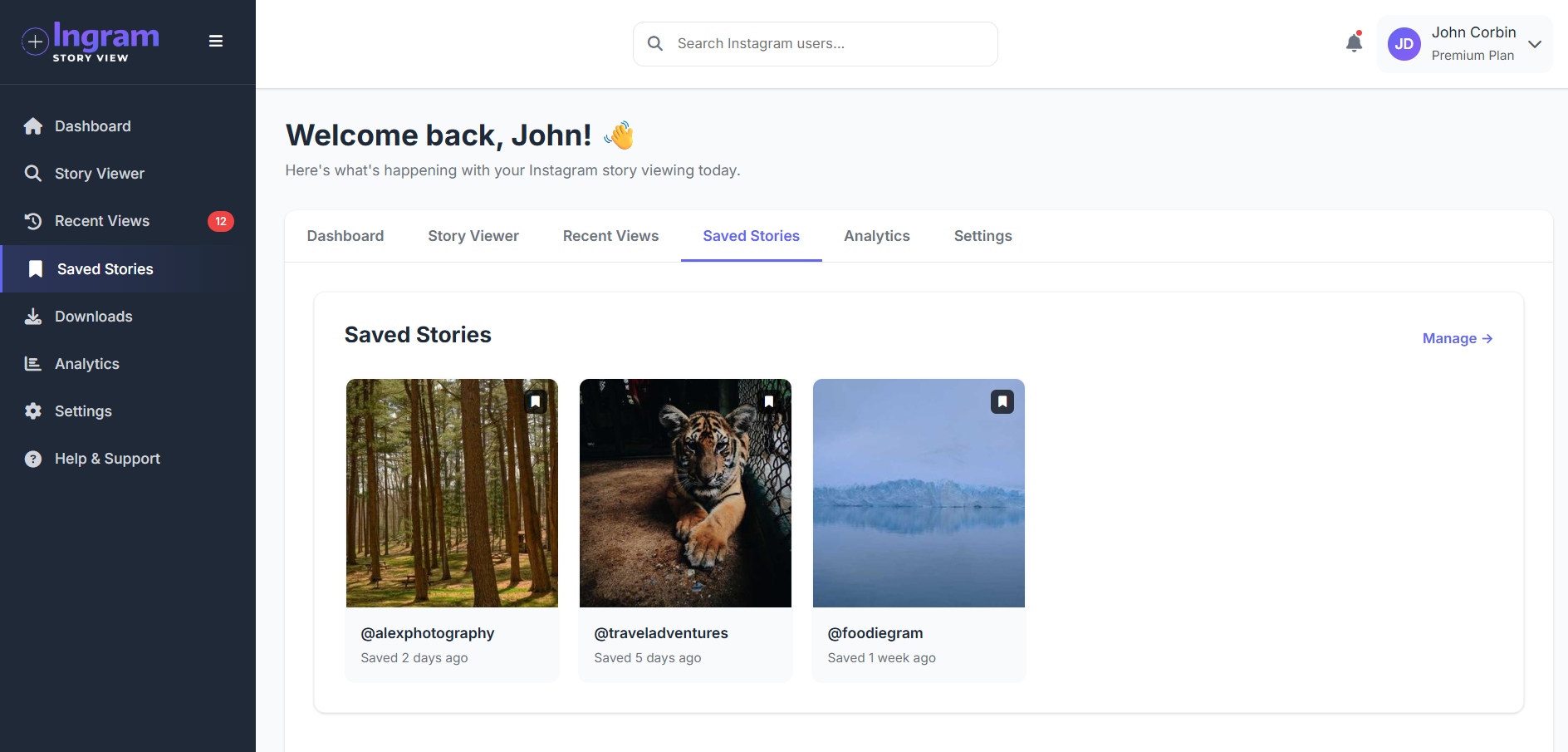Click the notification bell icon
The image size is (1568, 752).
tap(1353, 42)
